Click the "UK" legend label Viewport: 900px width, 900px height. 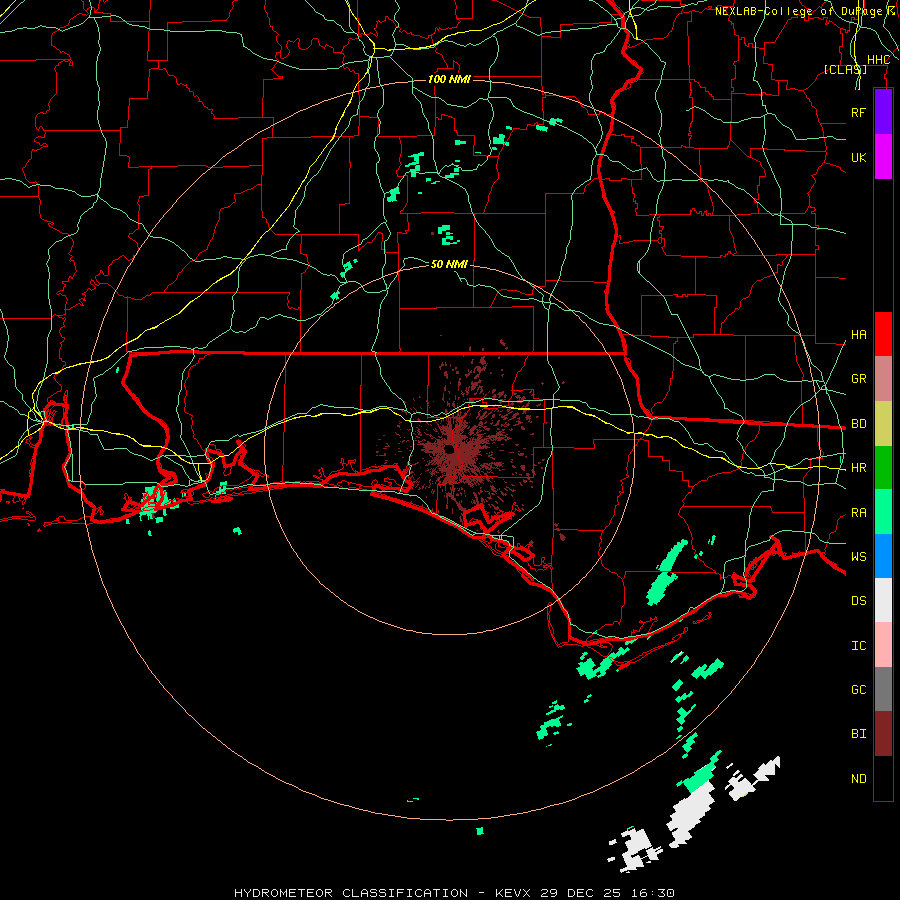pos(858,157)
